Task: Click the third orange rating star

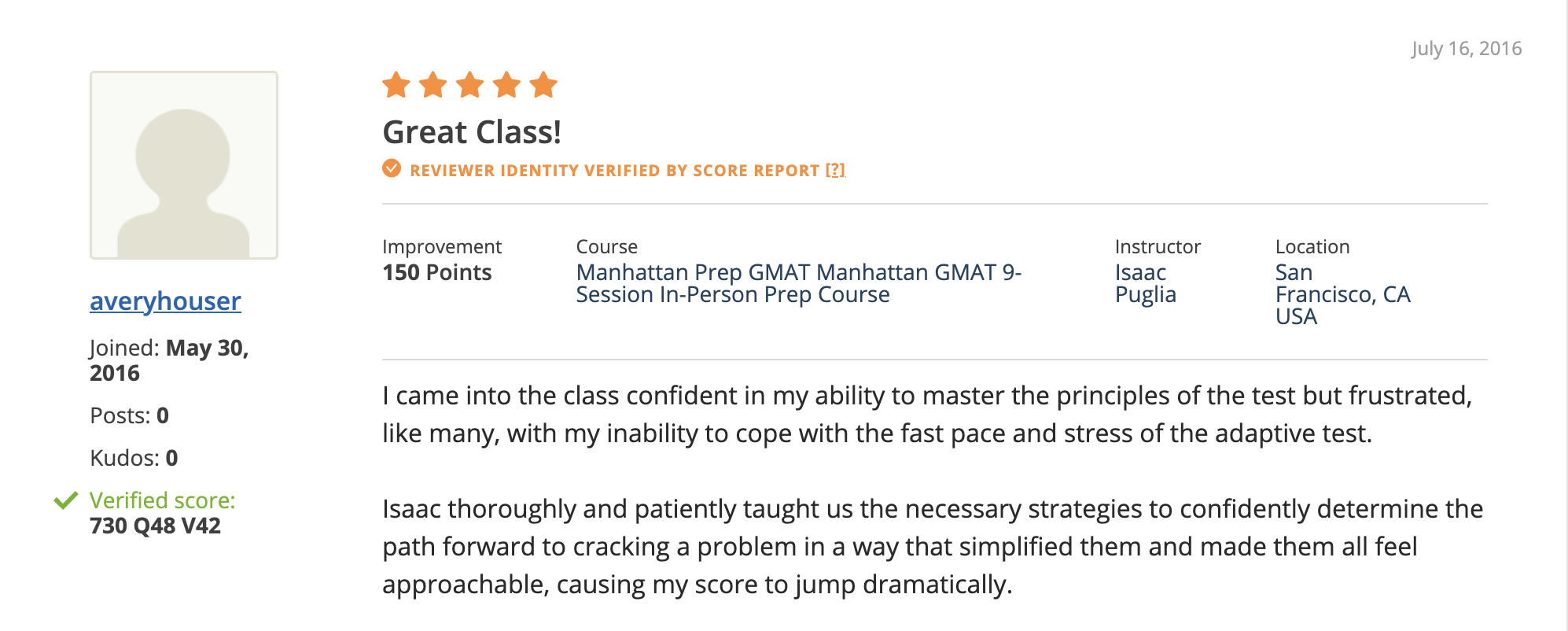Action: pyautogui.click(x=470, y=85)
